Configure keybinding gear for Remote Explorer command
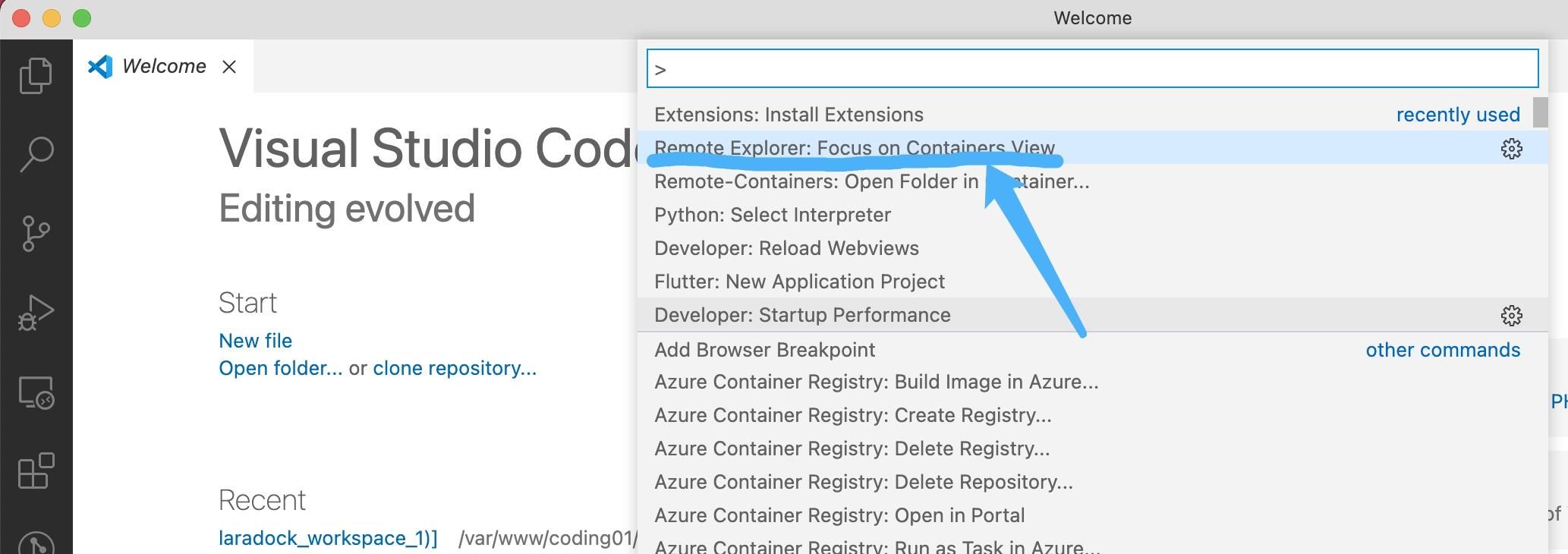The width and height of the screenshot is (1568, 554). [x=1511, y=149]
